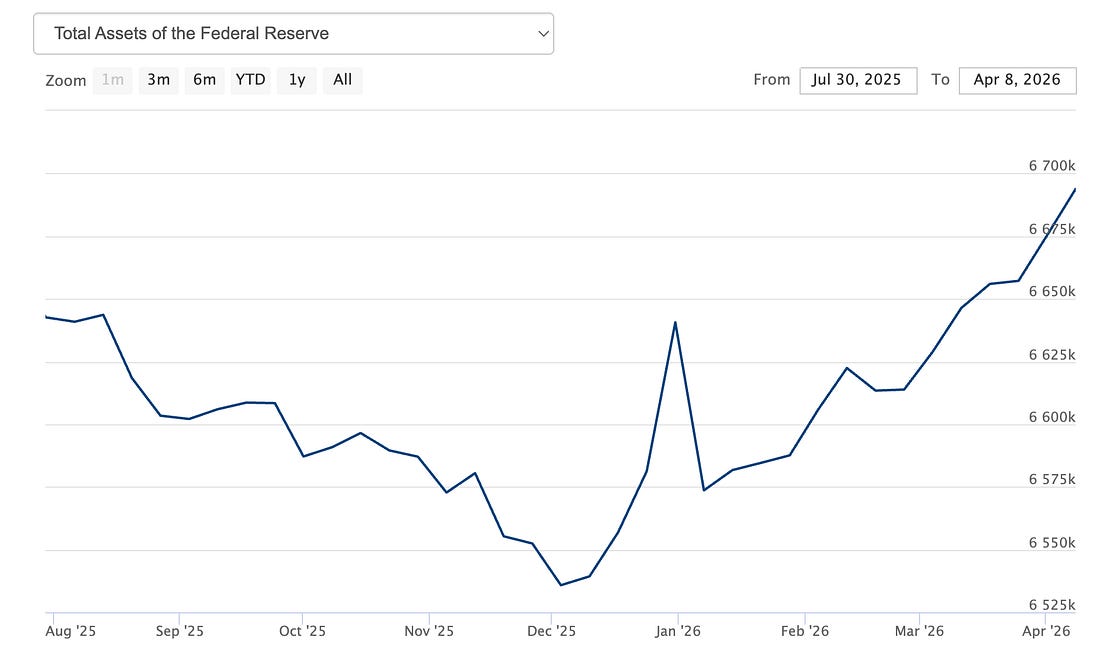1100x662 pixels.
Task: Click the From label text
Action: [x=772, y=80]
